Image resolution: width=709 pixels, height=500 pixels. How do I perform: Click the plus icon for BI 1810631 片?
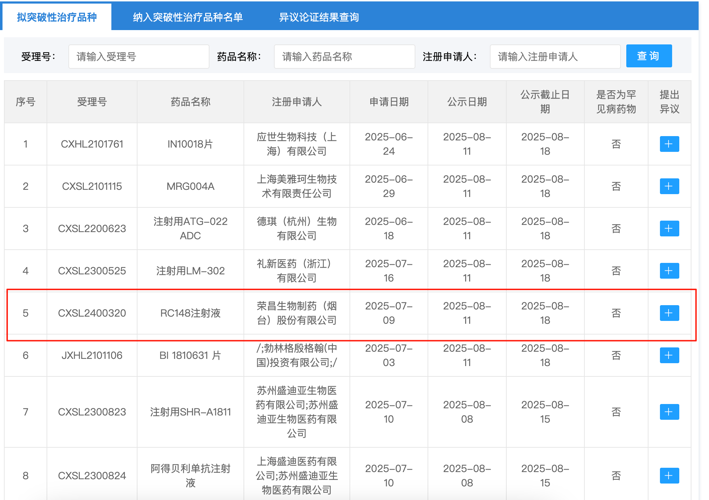[x=669, y=355]
